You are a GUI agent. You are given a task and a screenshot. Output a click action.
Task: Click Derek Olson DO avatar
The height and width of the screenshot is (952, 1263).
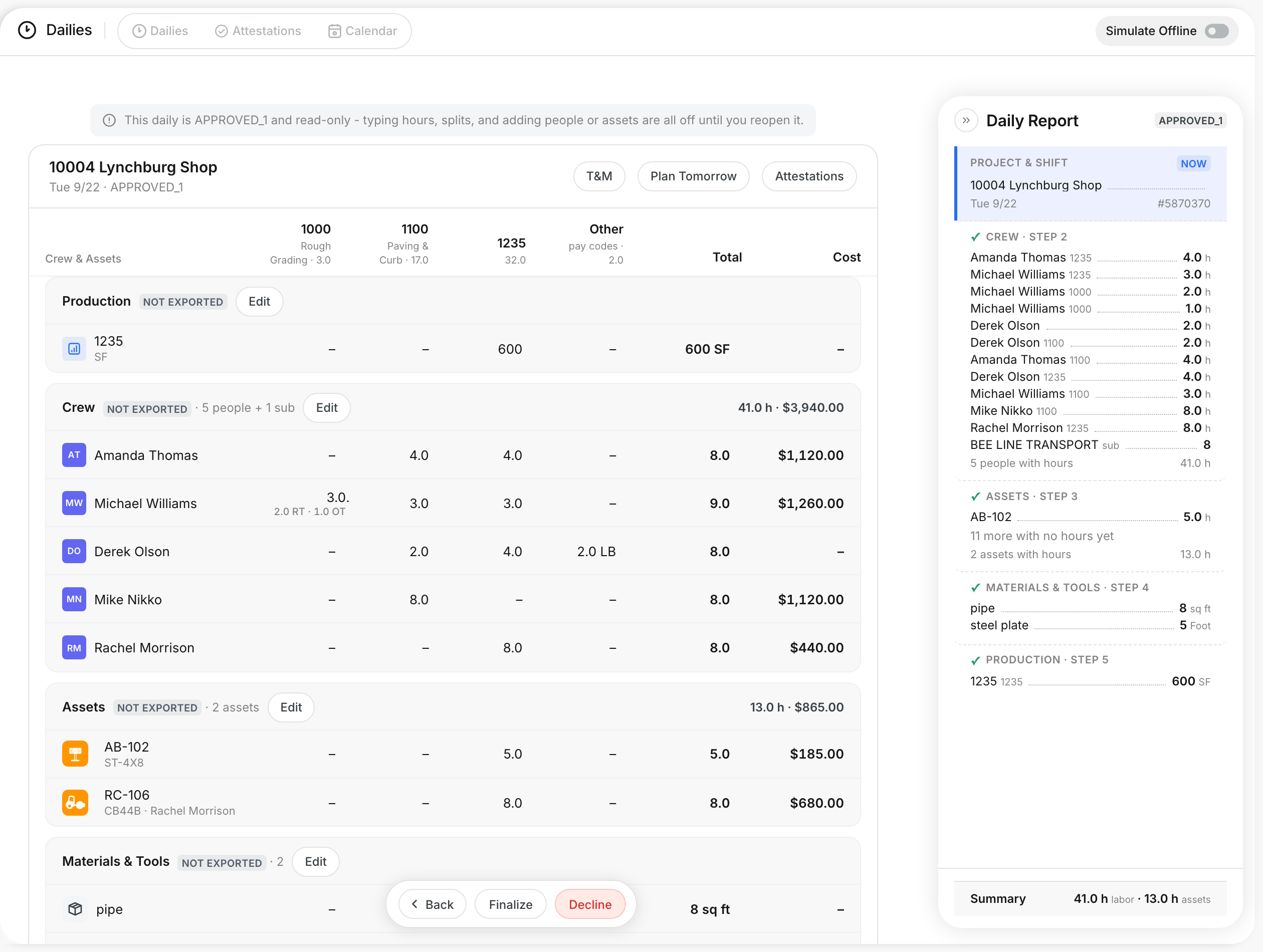coord(74,551)
